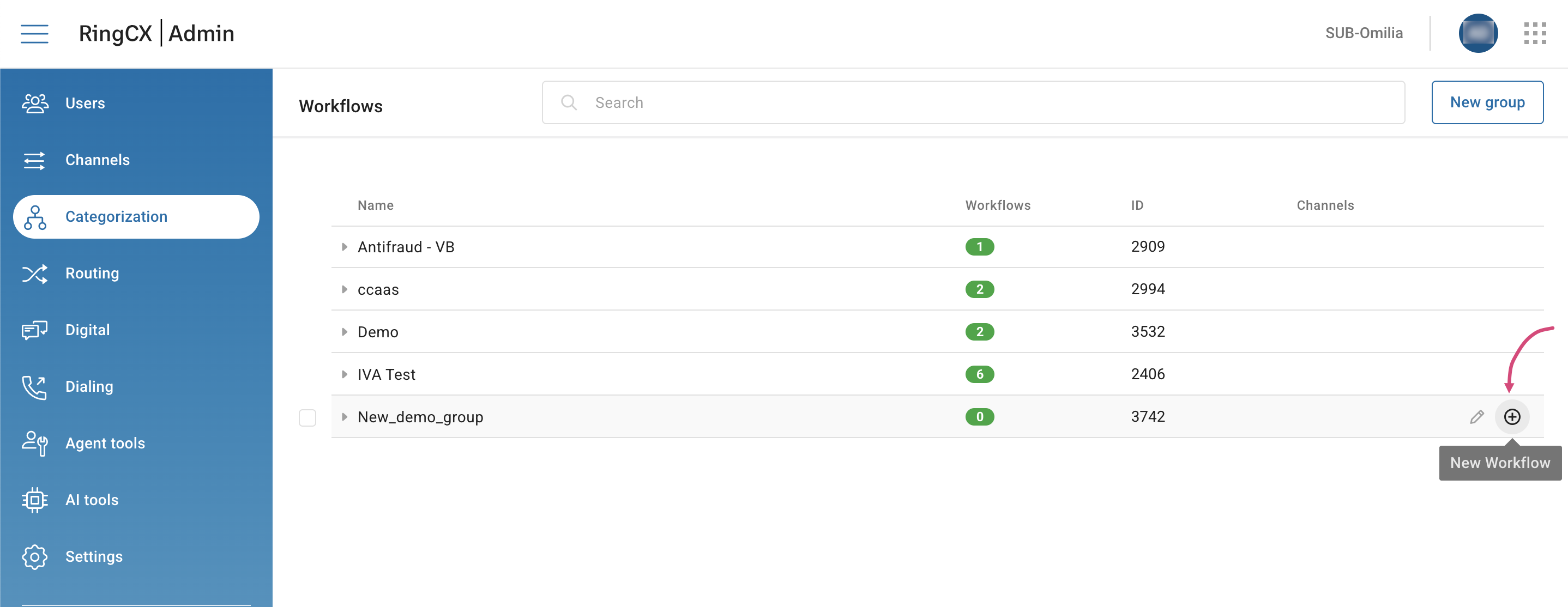Select the AI tools chip icon
The image size is (1568, 607).
[x=35, y=499]
